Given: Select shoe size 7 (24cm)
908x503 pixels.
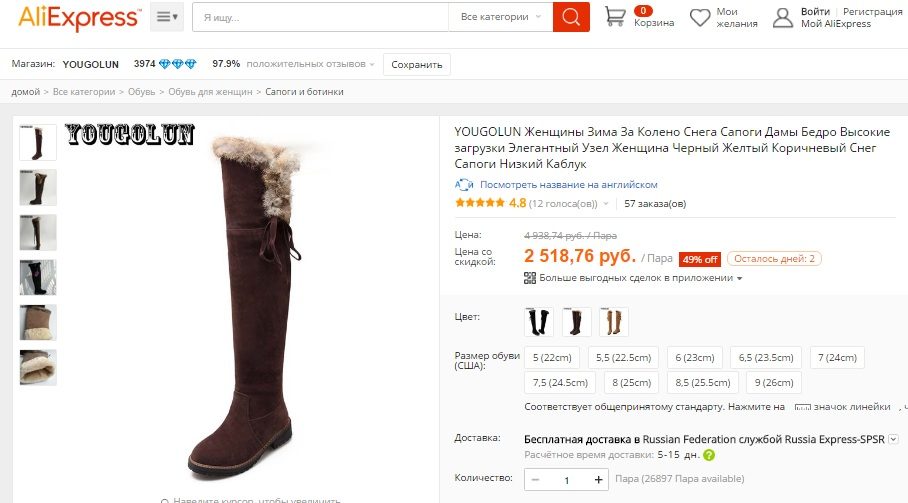Looking at the screenshot, I should pyautogui.click(x=837, y=358).
